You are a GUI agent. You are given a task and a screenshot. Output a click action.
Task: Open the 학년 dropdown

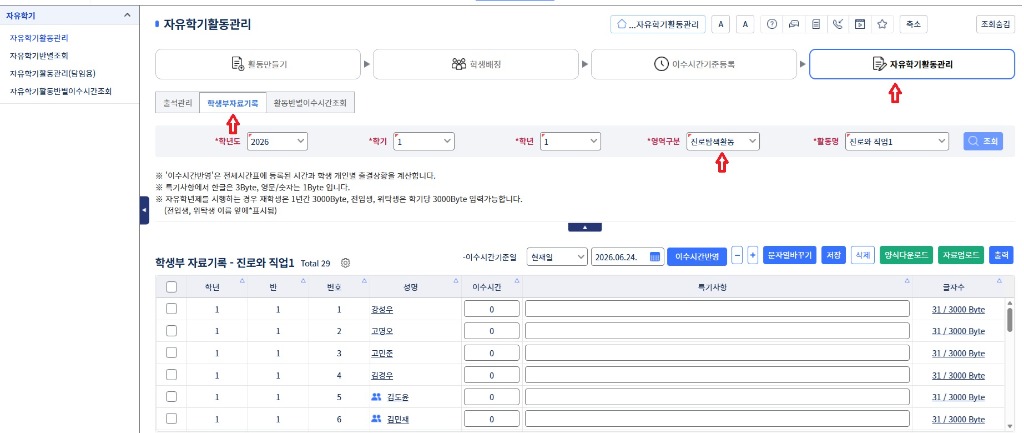coord(571,141)
